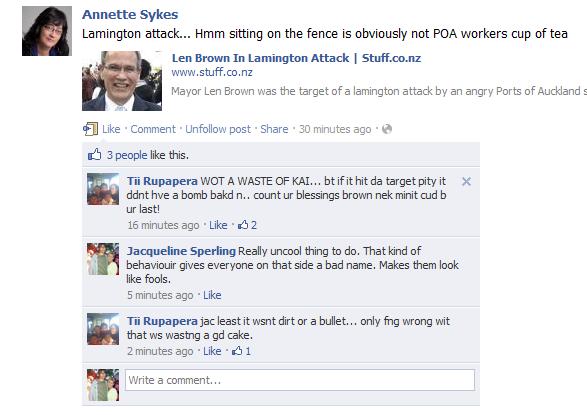Click Jacqueline Sperling's comment avatar
This screenshot has height=415, width=587.
coord(103,259)
